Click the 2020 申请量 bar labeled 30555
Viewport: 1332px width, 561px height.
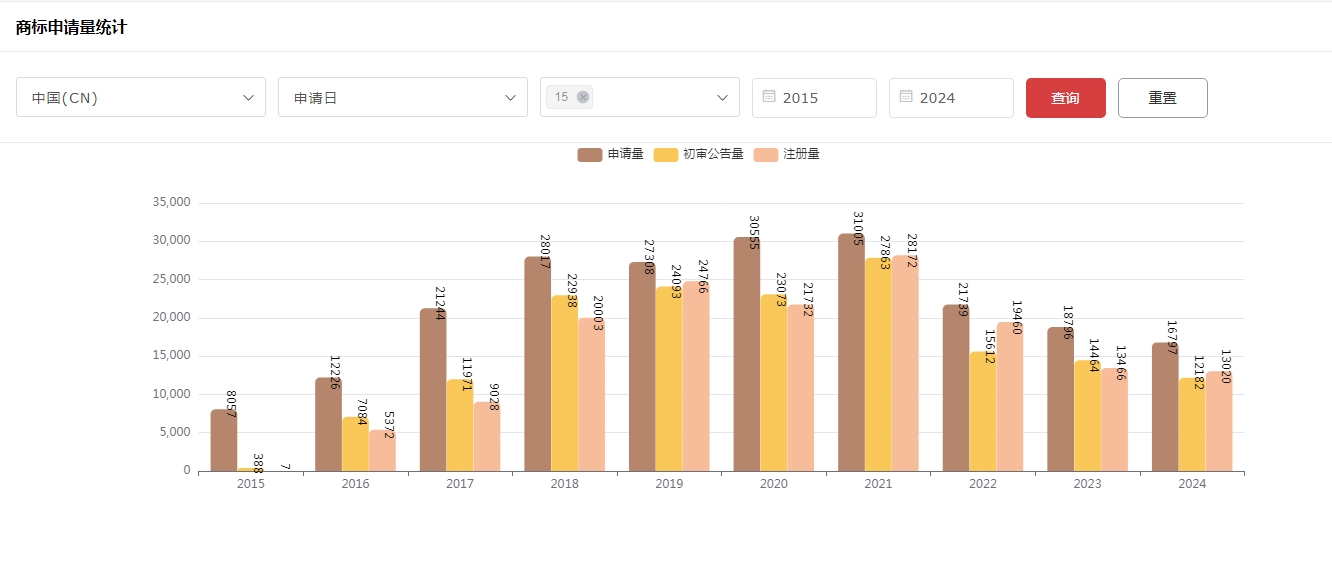coord(746,354)
